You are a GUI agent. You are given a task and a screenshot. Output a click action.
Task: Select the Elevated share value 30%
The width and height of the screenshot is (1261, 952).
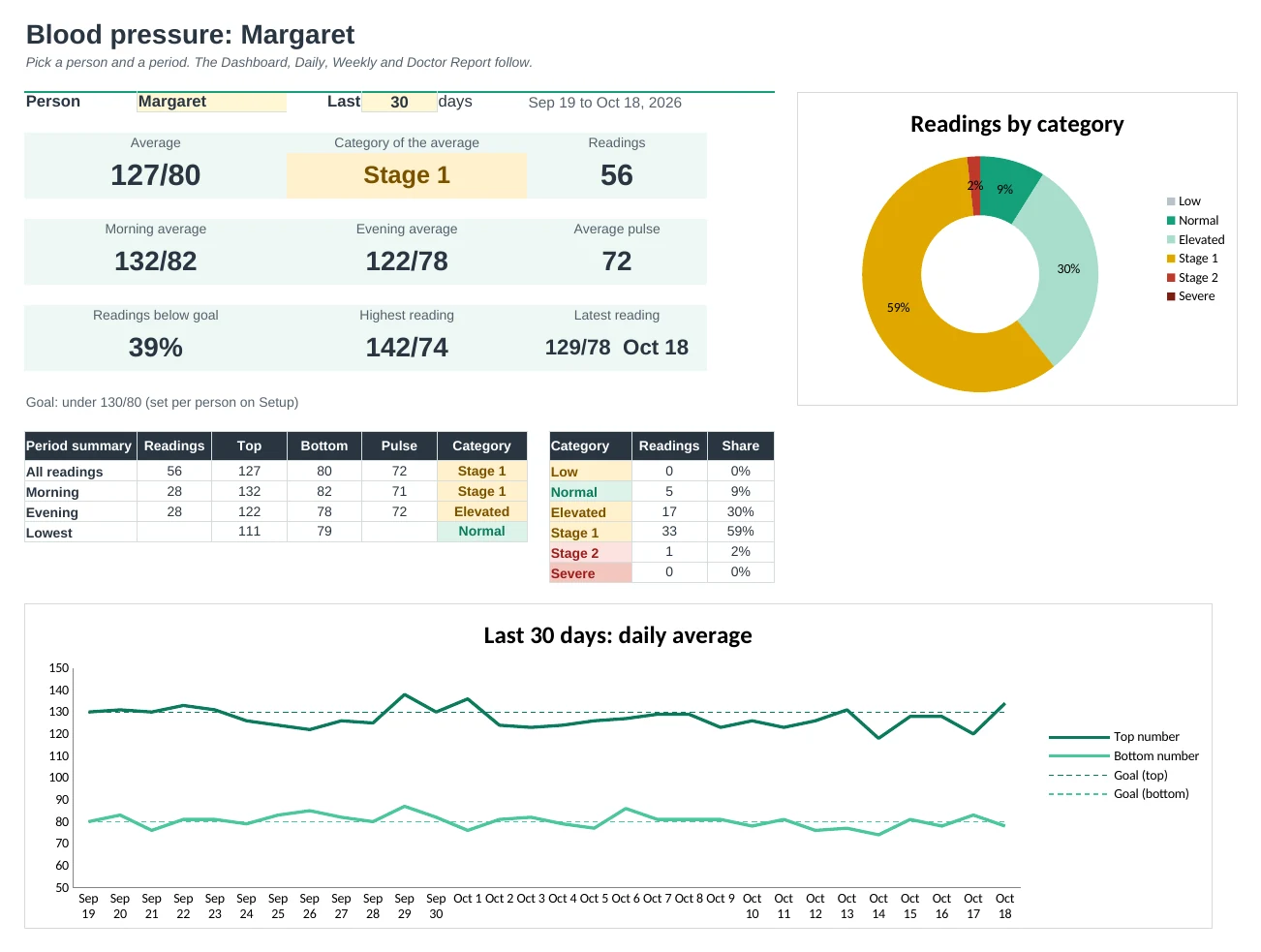pyautogui.click(x=740, y=511)
